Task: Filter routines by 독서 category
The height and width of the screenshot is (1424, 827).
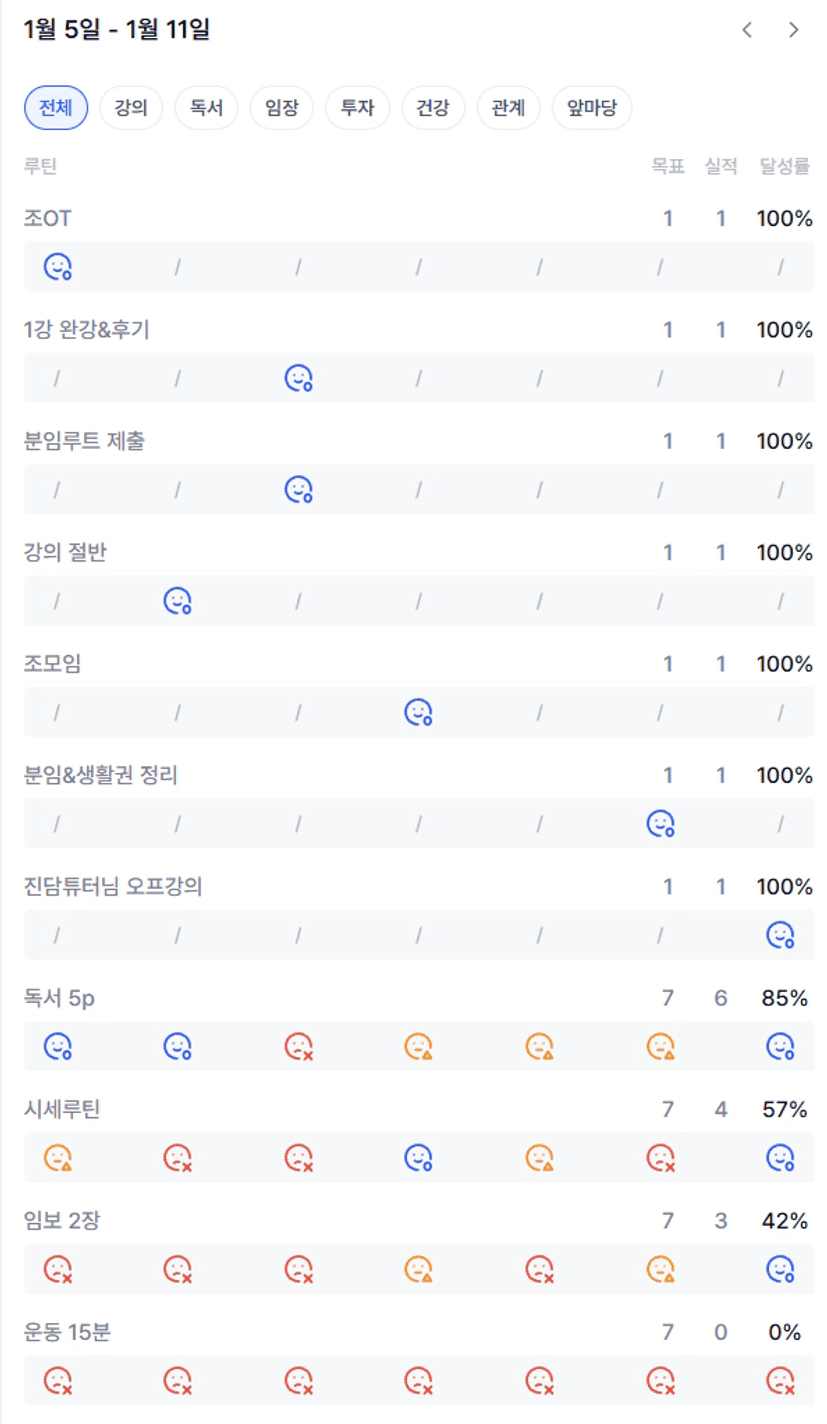Action: tap(206, 108)
